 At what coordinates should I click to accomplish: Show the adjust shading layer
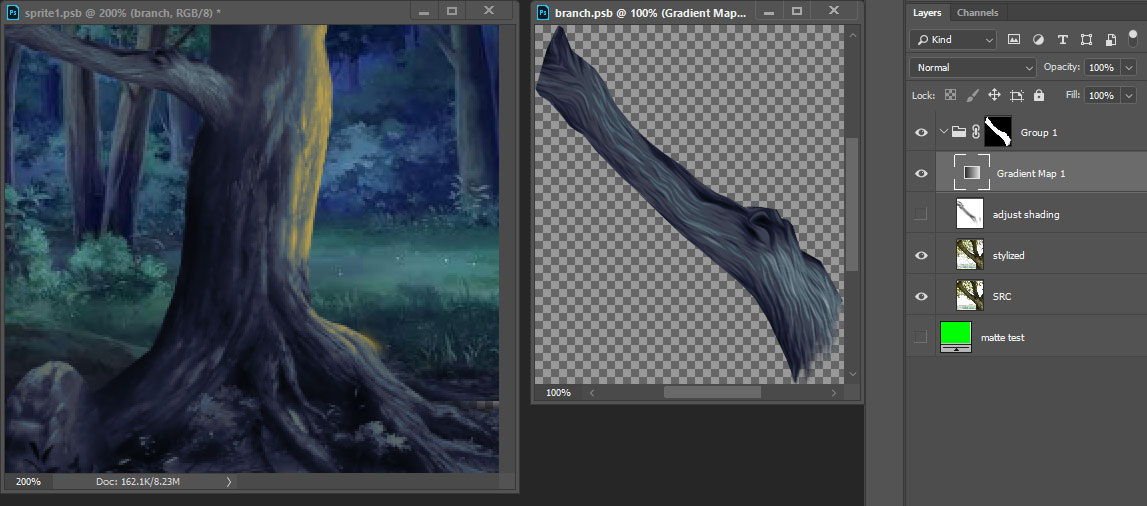[x=921, y=214]
